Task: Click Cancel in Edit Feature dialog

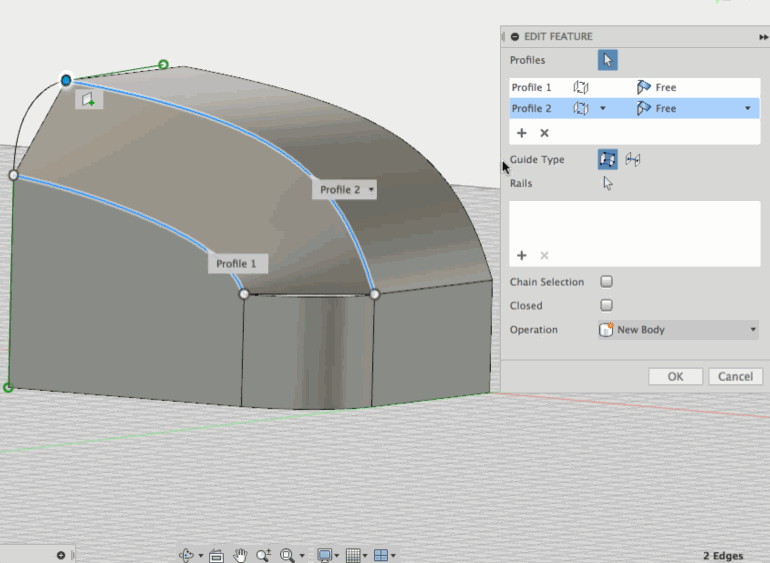Action: pyautogui.click(x=735, y=376)
